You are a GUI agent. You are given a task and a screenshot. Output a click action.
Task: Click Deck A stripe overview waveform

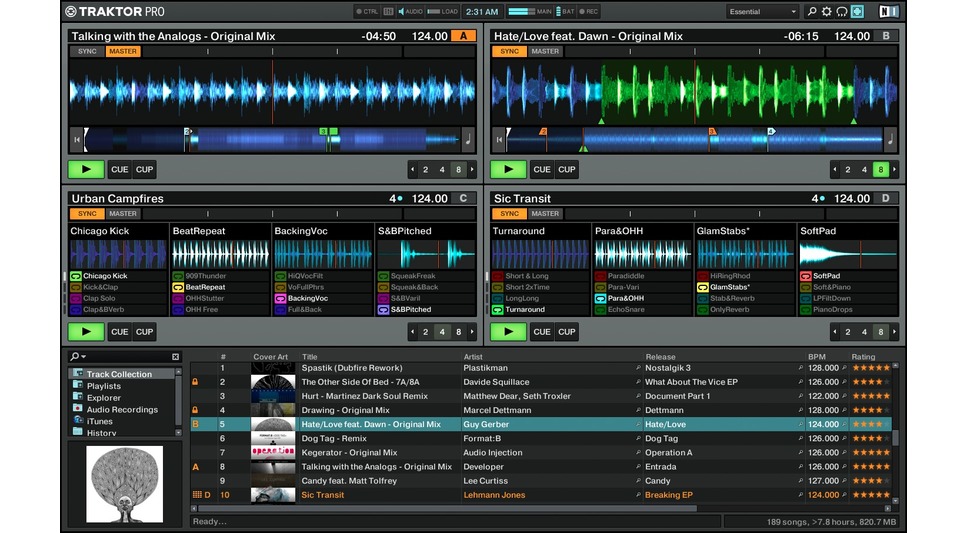click(x=272, y=139)
